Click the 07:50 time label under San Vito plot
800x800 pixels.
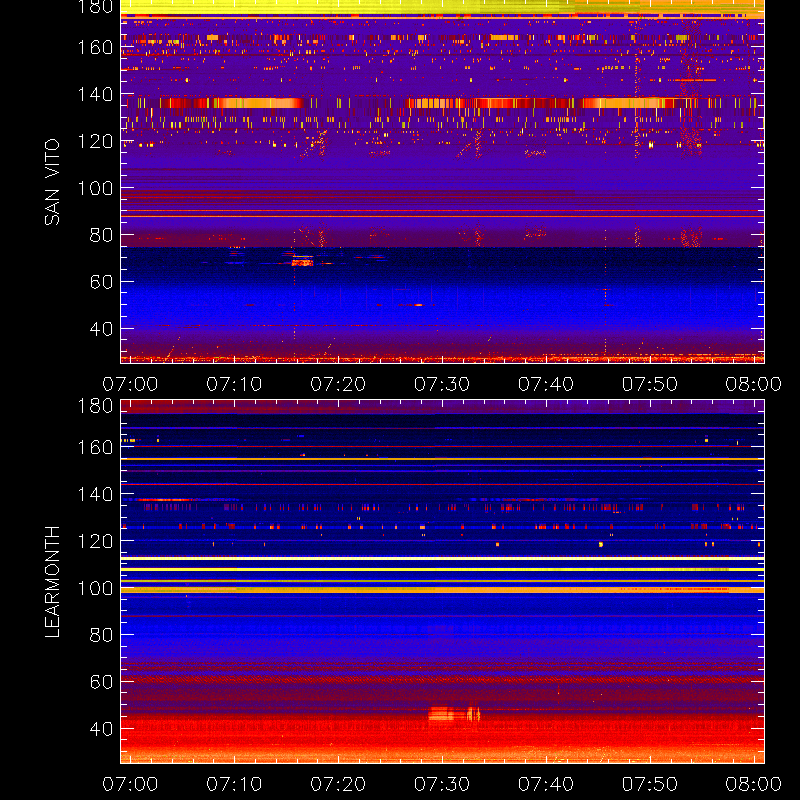click(x=649, y=384)
